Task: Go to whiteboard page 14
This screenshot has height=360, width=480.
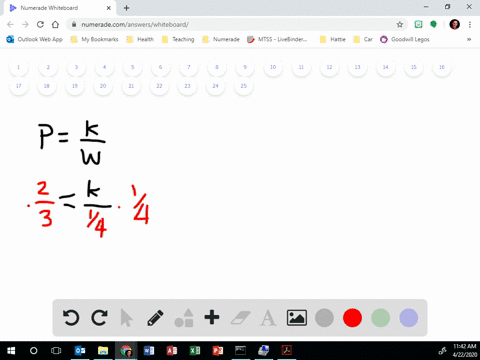Action: (385, 67)
